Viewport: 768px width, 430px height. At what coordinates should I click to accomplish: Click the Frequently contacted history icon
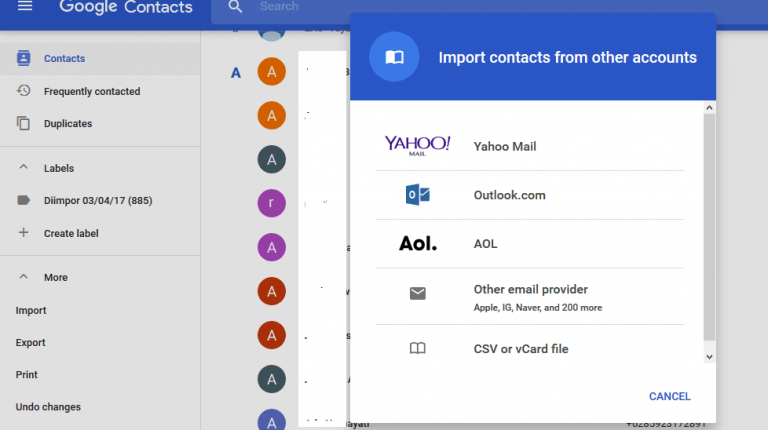point(24,91)
